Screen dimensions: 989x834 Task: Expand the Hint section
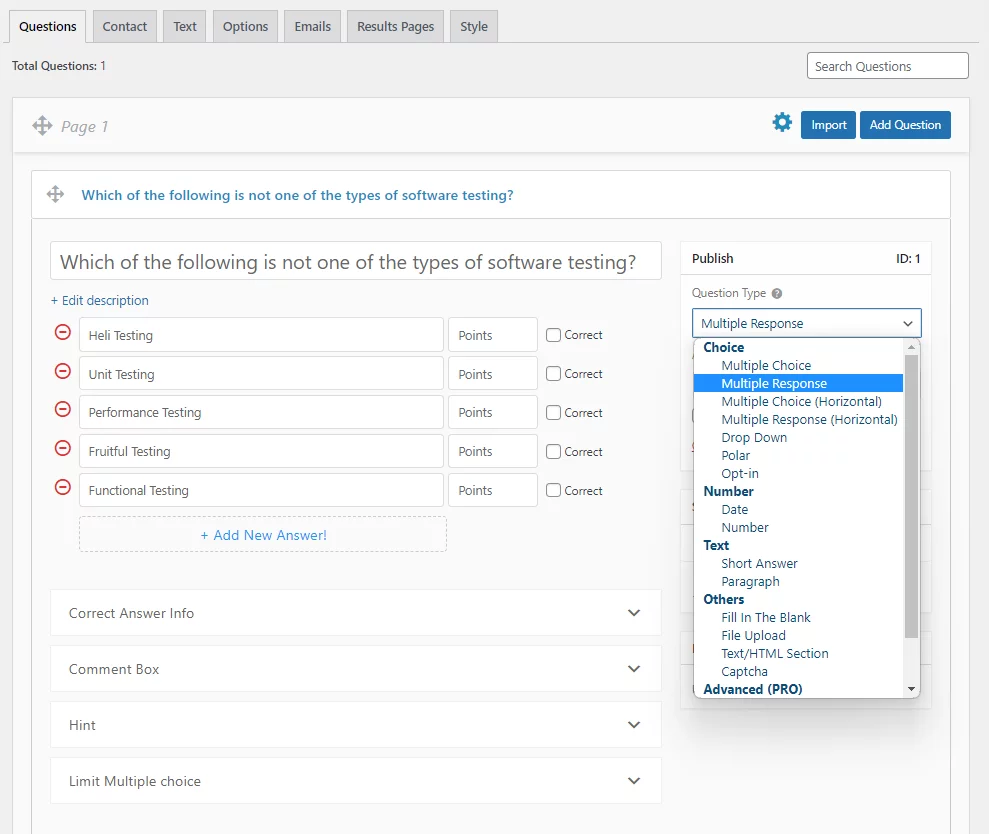(356, 725)
